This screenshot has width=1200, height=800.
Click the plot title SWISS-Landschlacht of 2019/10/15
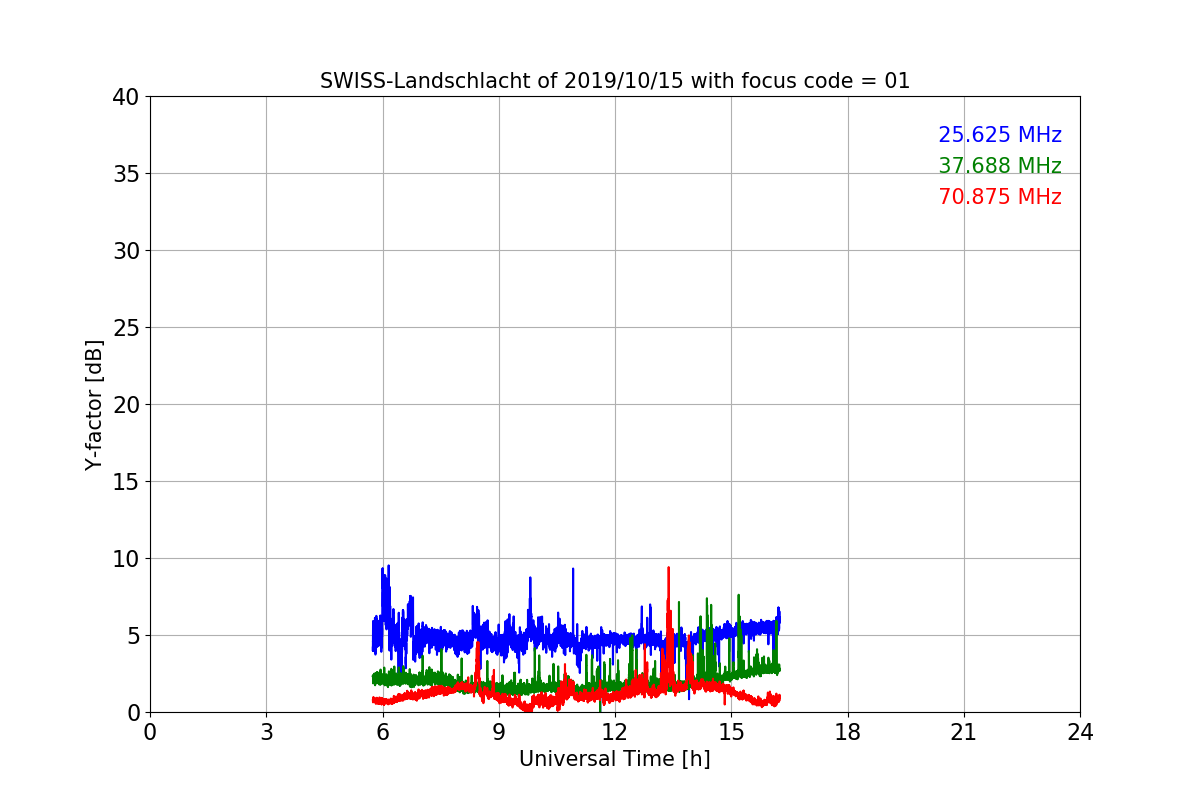point(615,81)
